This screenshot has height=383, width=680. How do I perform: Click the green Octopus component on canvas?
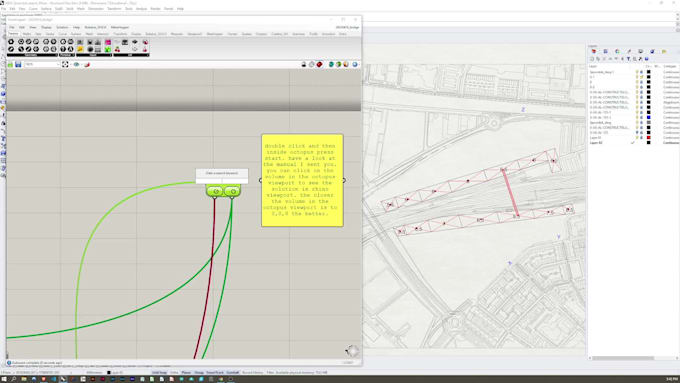[x=223, y=191]
